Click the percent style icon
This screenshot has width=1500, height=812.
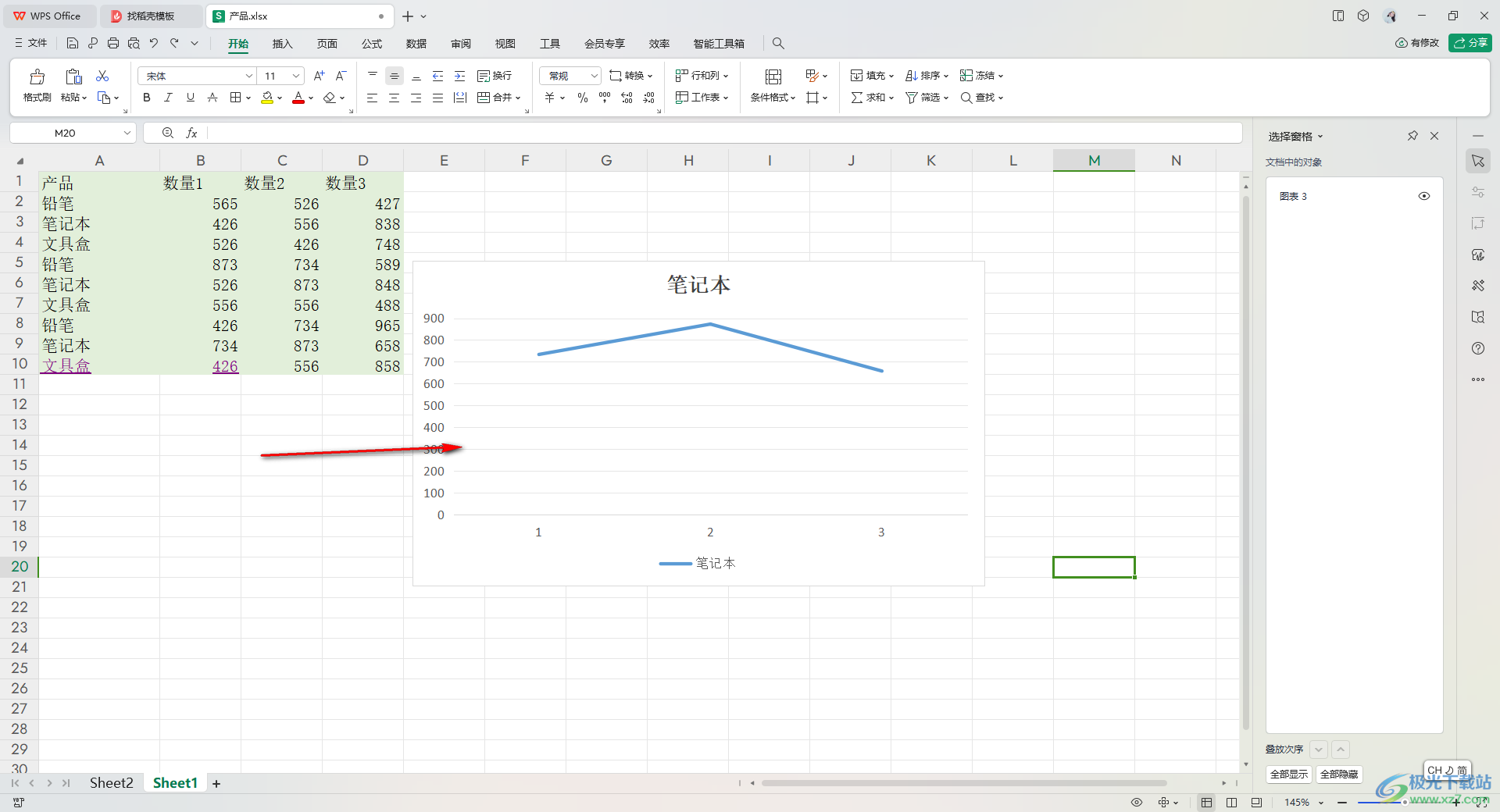tap(582, 98)
